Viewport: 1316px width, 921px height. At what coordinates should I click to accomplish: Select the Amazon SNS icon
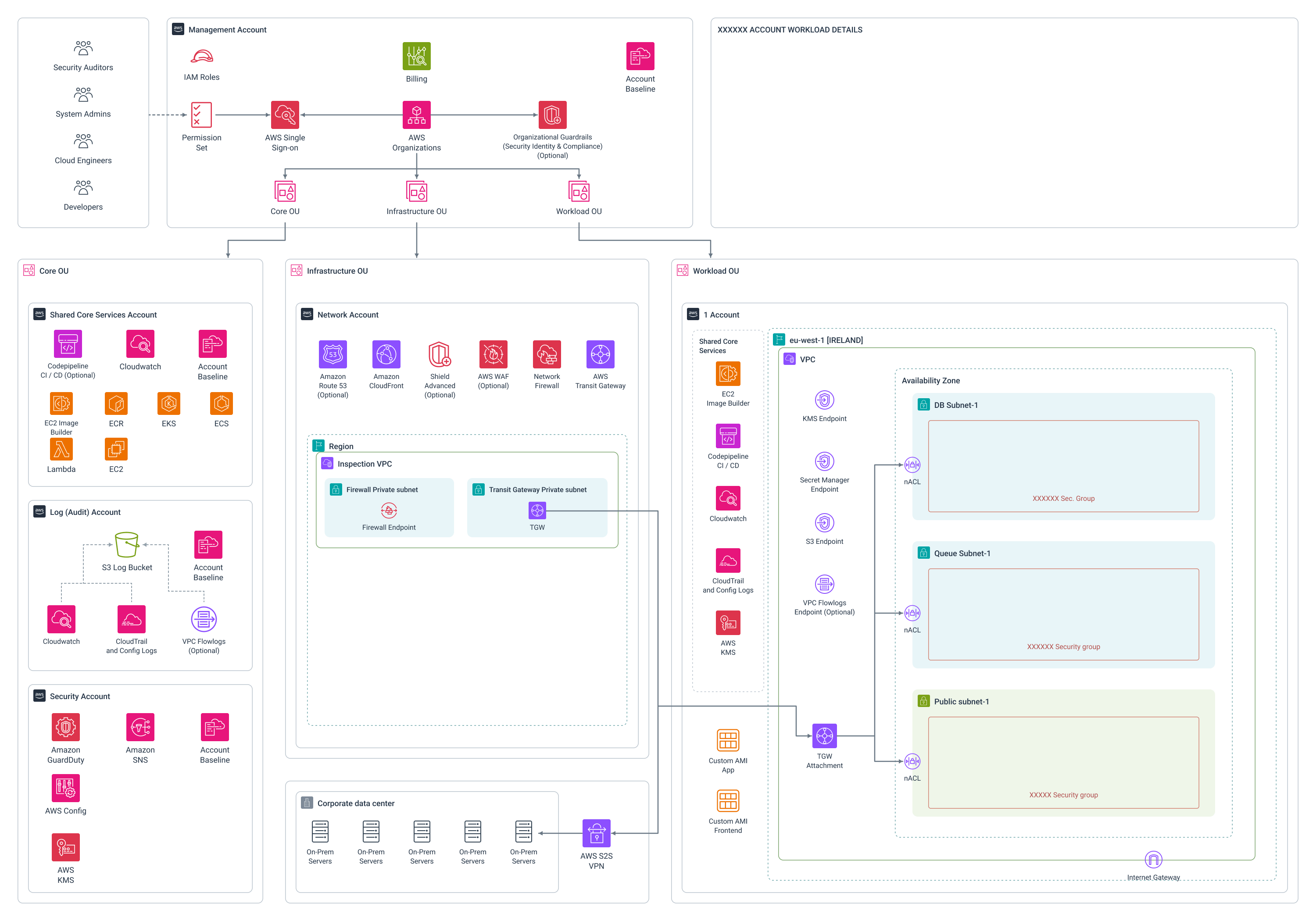click(x=140, y=727)
